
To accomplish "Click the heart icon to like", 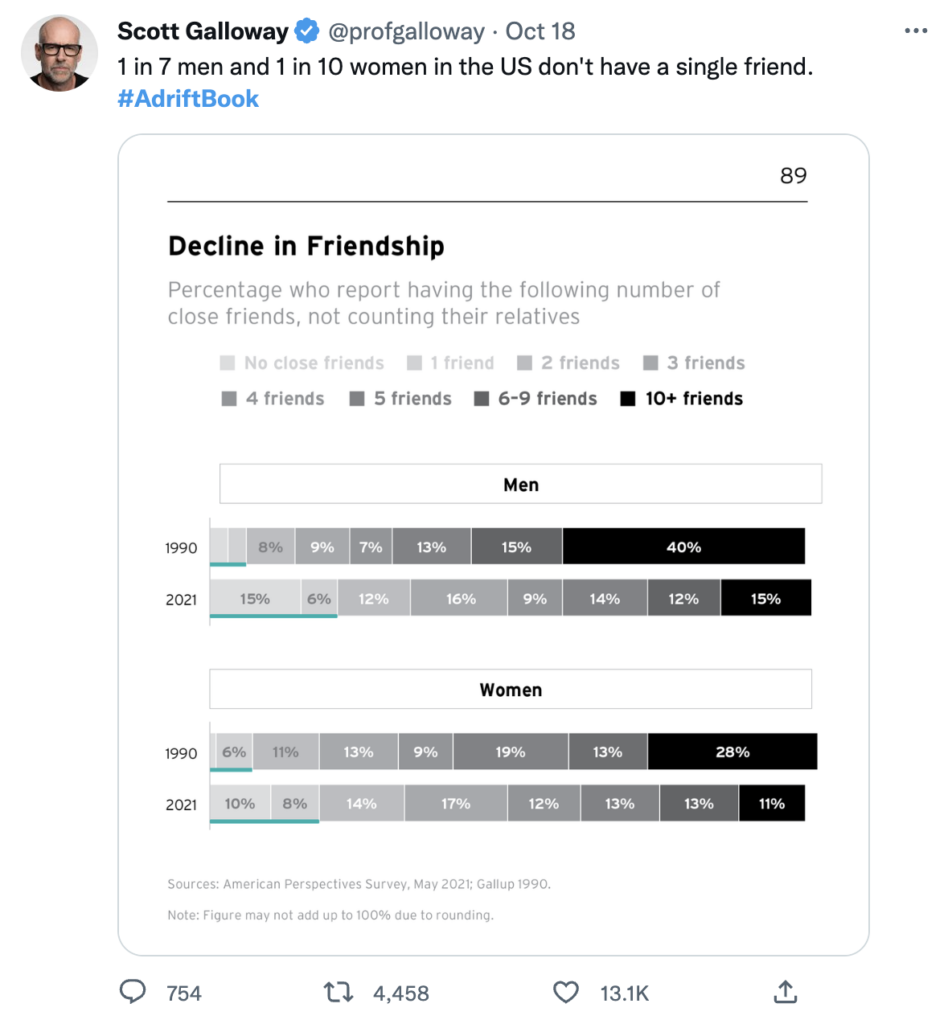I will pyautogui.click(x=566, y=992).
